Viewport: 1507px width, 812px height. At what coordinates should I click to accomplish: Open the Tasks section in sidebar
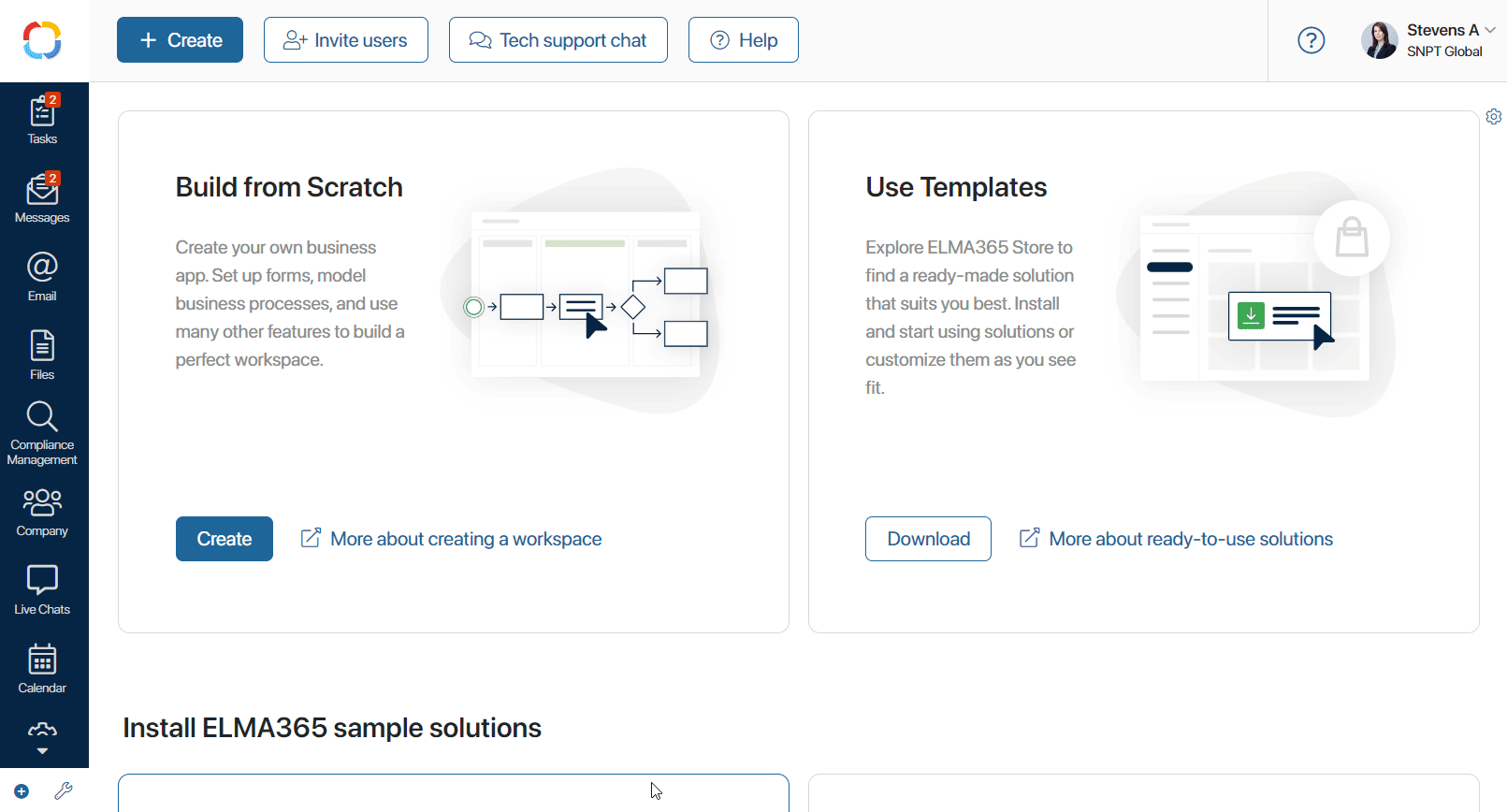(42, 119)
